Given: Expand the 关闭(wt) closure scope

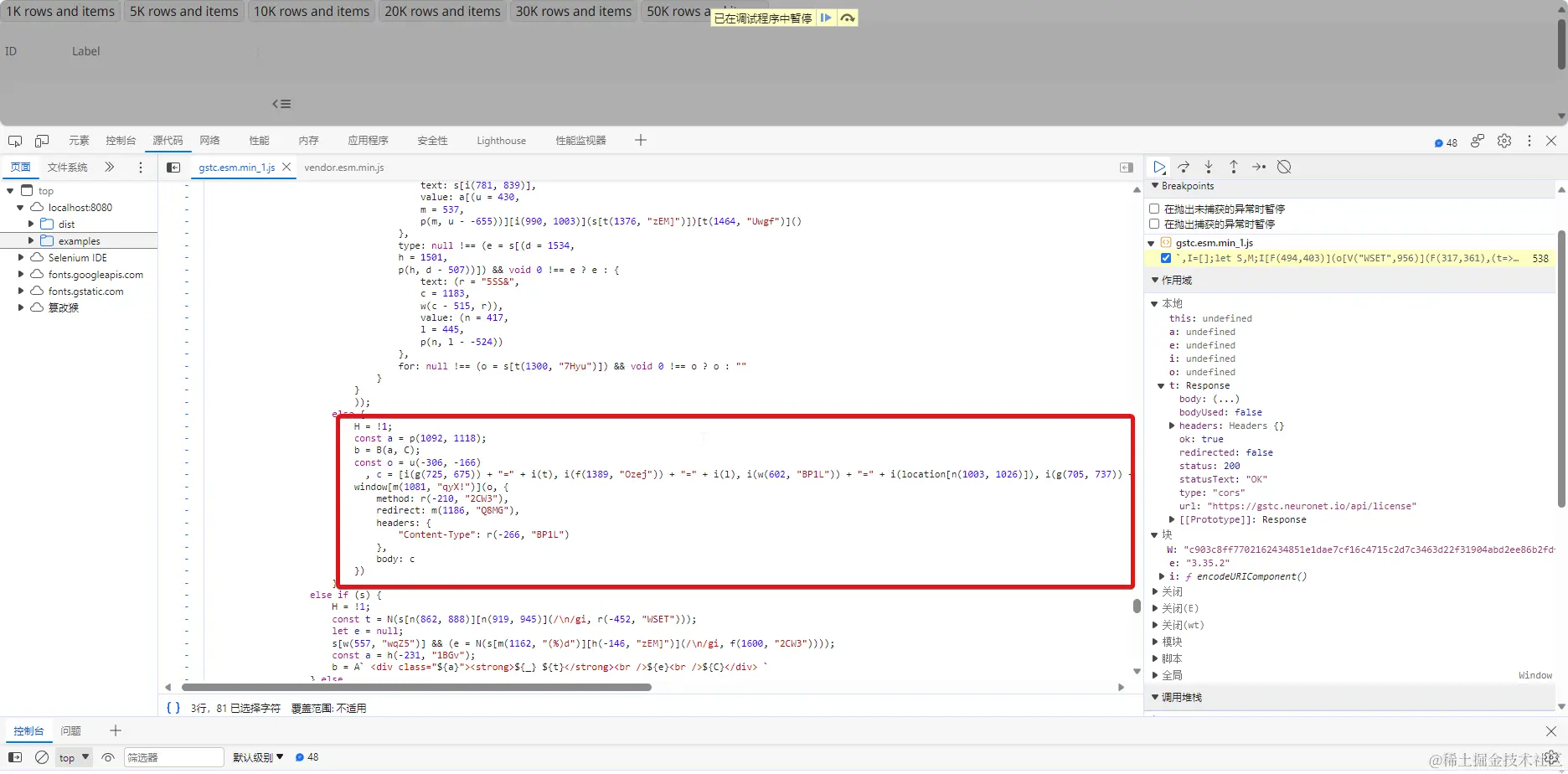Looking at the screenshot, I should (x=1155, y=625).
